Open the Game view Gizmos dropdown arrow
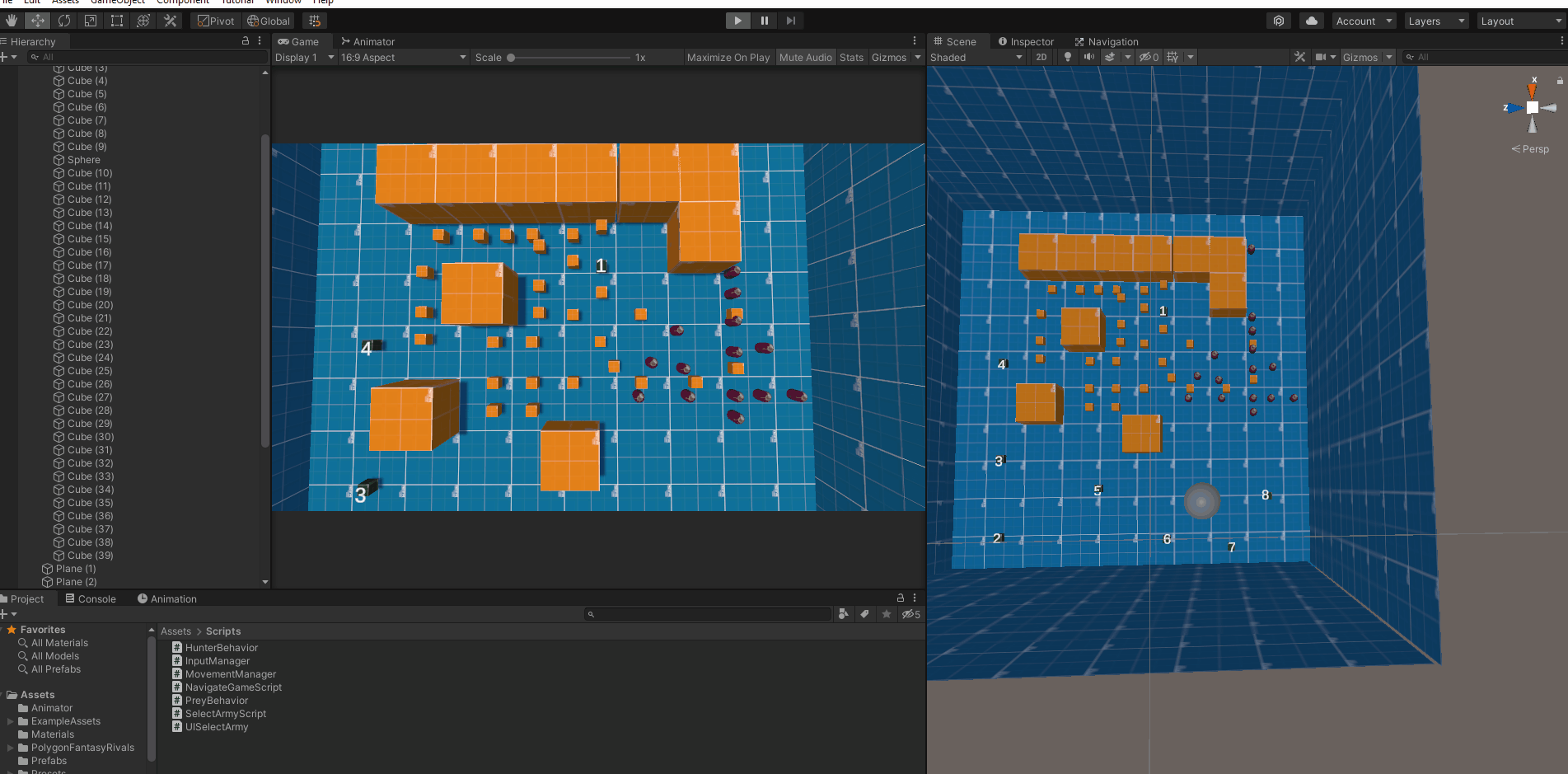The height and width of the screenshot is (774, 1568). (917, 57)
